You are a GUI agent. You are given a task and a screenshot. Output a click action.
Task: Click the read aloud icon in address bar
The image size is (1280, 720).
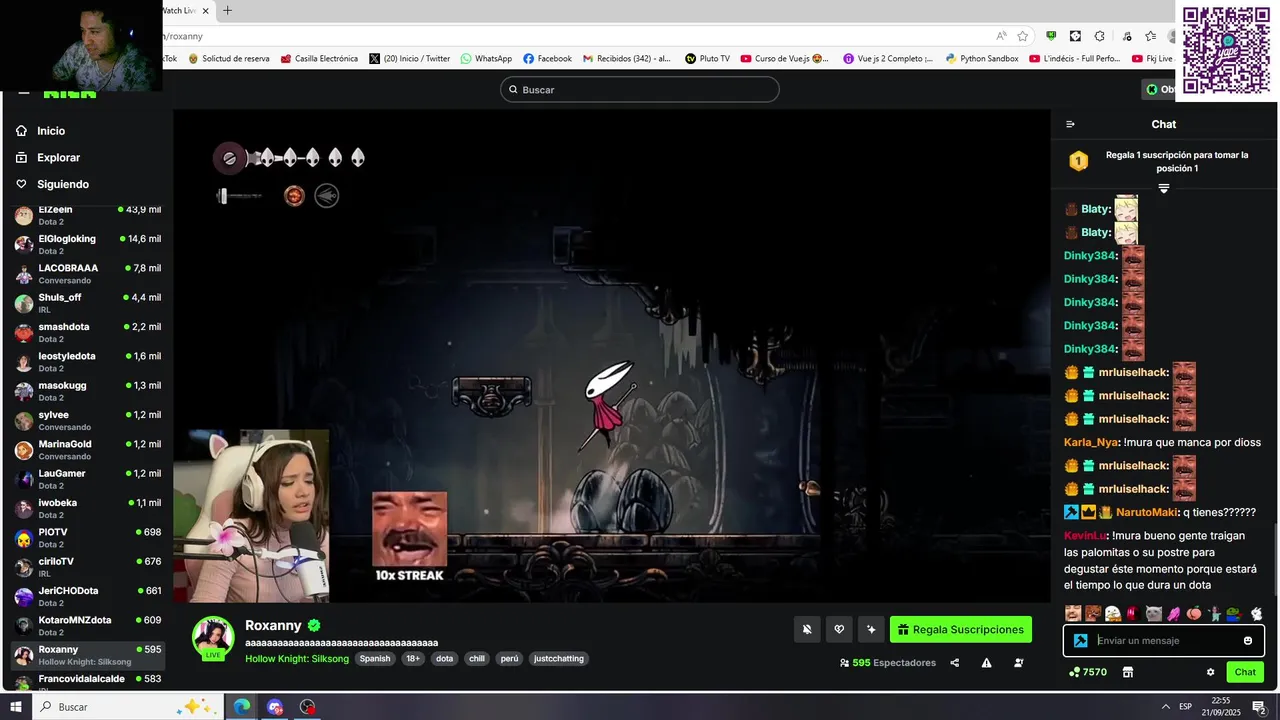pos(1001,36)
